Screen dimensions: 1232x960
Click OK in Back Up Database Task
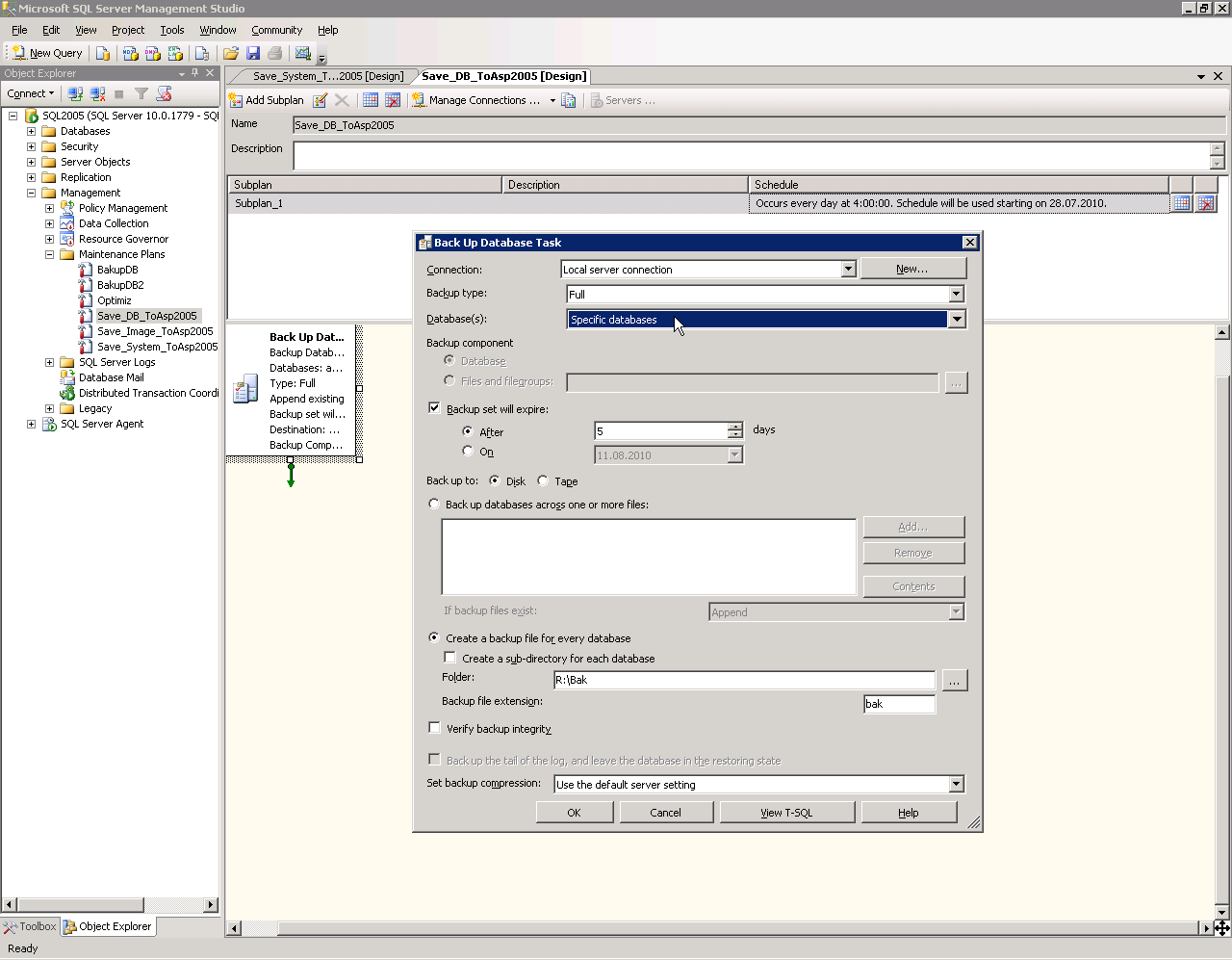[574, 813]
